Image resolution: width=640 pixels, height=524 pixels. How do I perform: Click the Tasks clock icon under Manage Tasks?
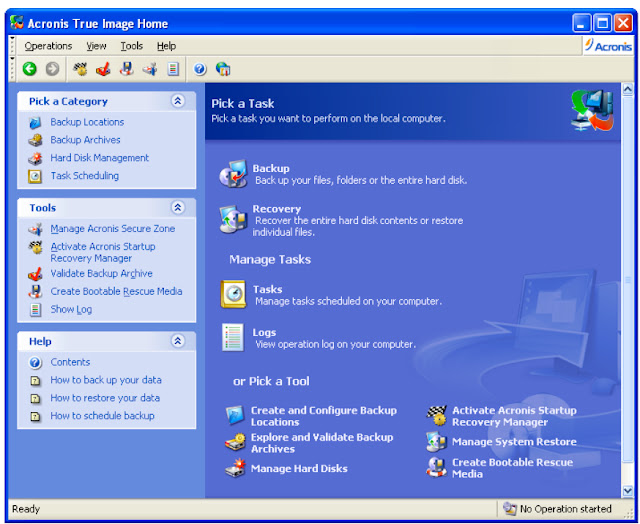click(x=233, y=294)
